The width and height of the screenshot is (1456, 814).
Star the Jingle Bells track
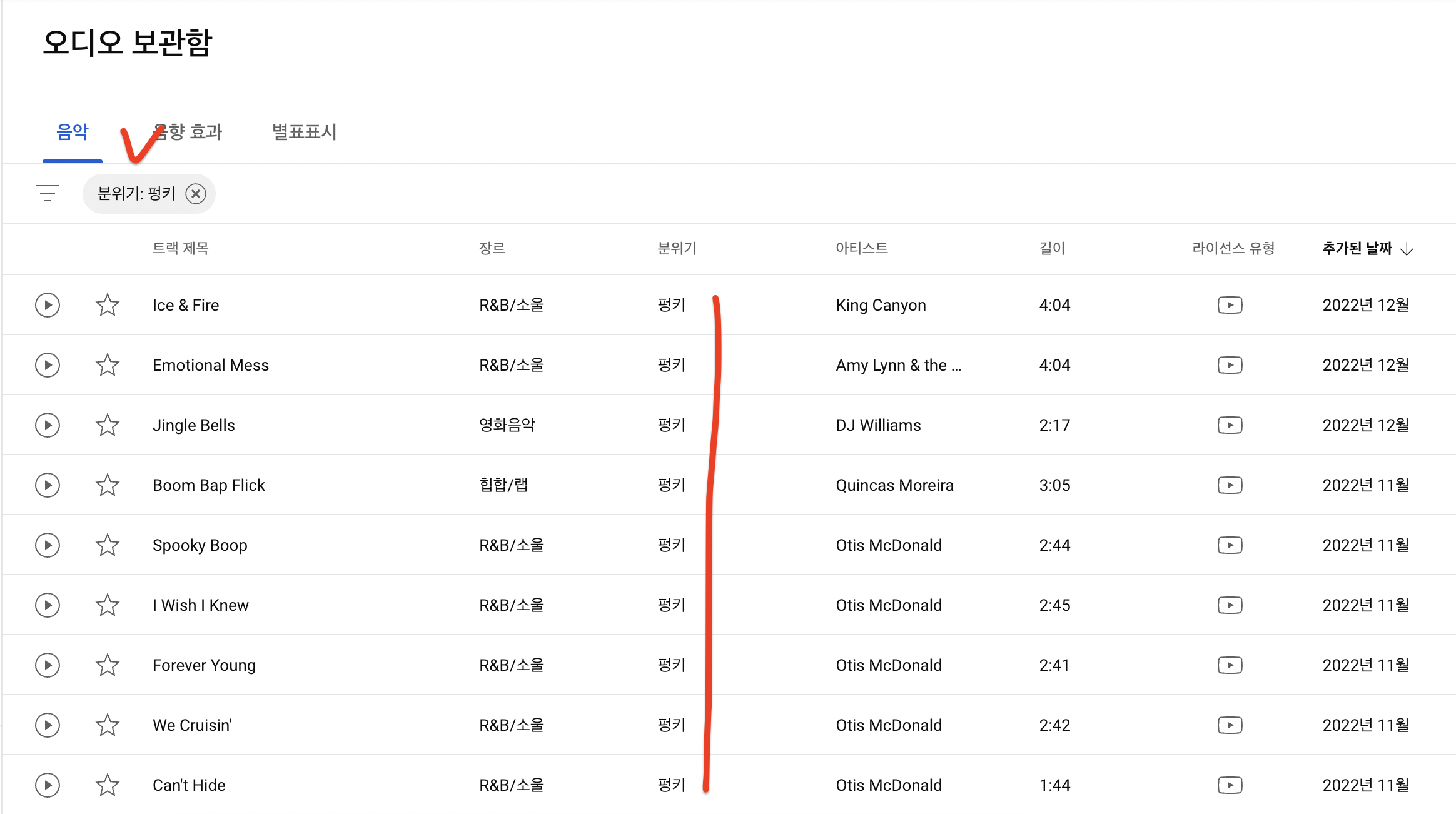pos(108,425)
